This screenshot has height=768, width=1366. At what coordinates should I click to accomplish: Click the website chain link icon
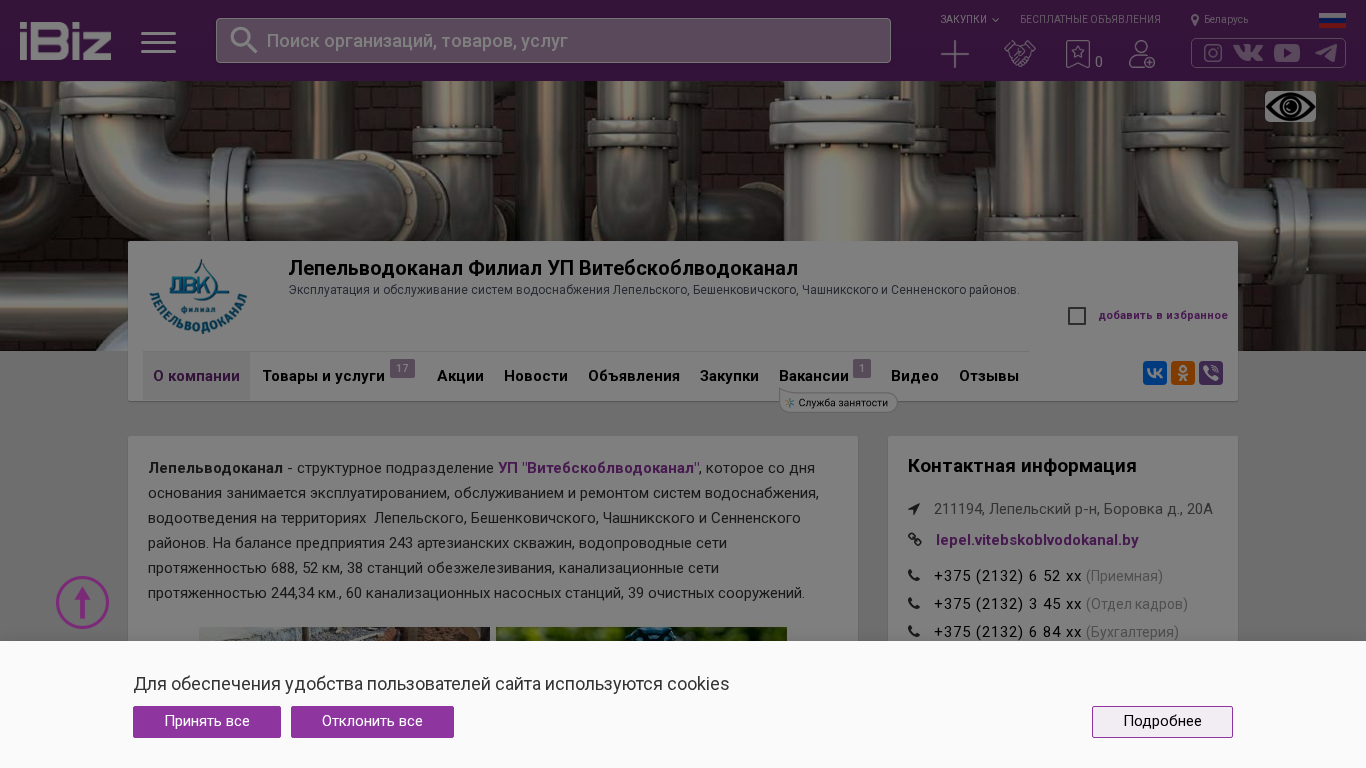(914, 539)
